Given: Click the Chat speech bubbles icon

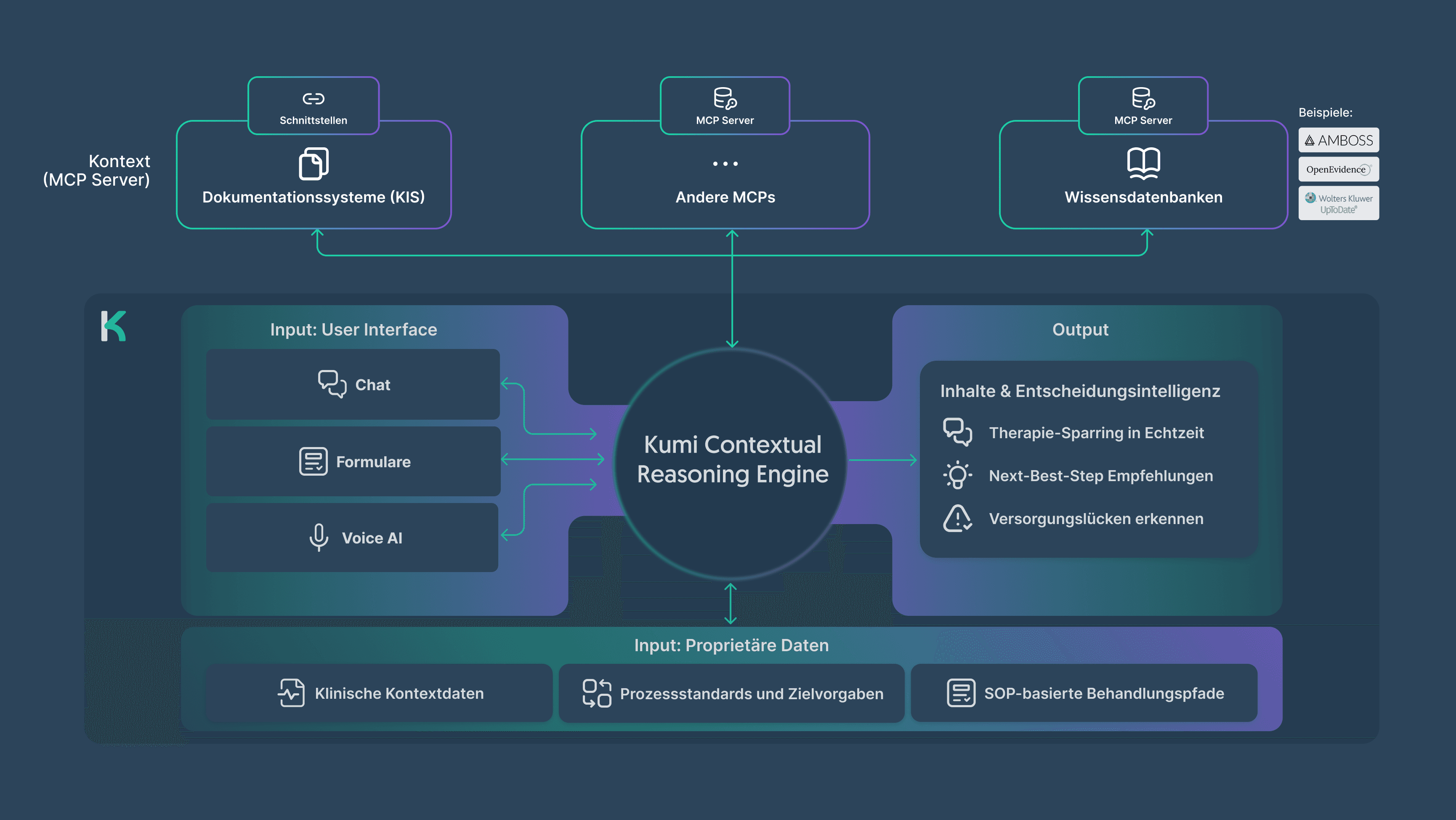Looking at the screenshot, I should (332, 384).
